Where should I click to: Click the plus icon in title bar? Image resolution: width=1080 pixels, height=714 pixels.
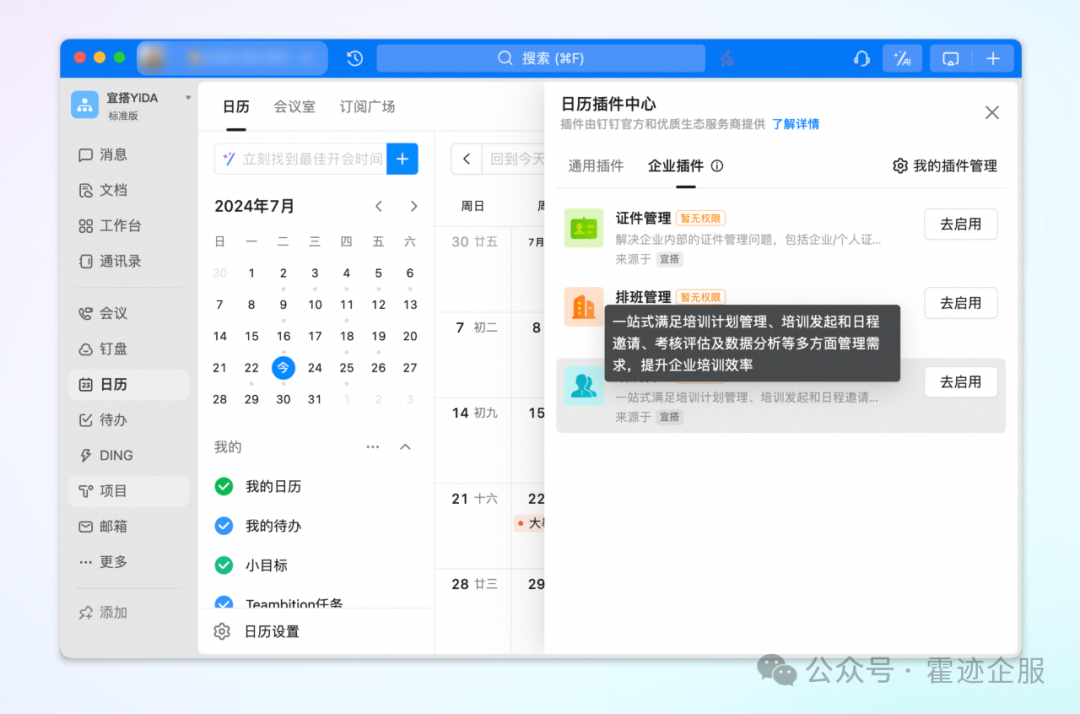pos(993,59)
